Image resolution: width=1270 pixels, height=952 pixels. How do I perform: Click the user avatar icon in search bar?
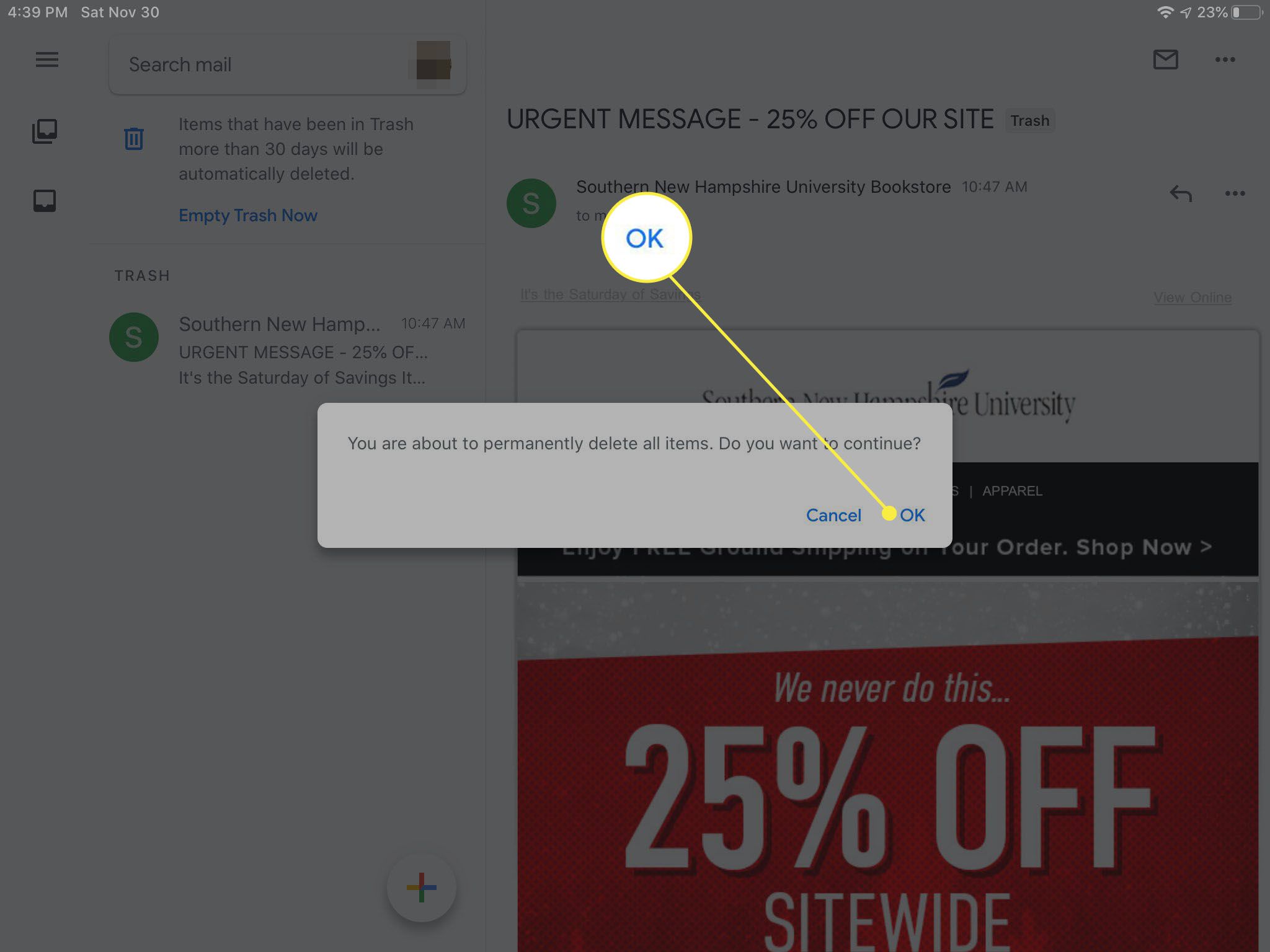pos(435,63)
